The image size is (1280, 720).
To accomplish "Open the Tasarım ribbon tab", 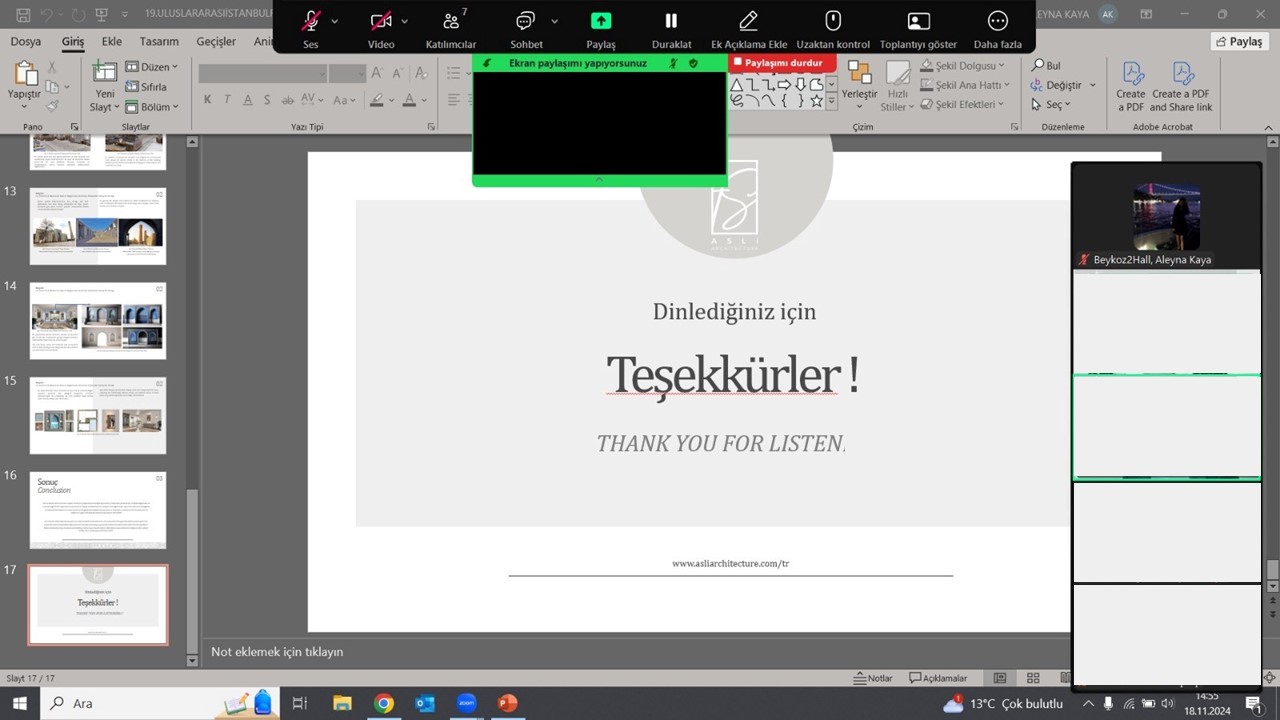I will [159, 42].
